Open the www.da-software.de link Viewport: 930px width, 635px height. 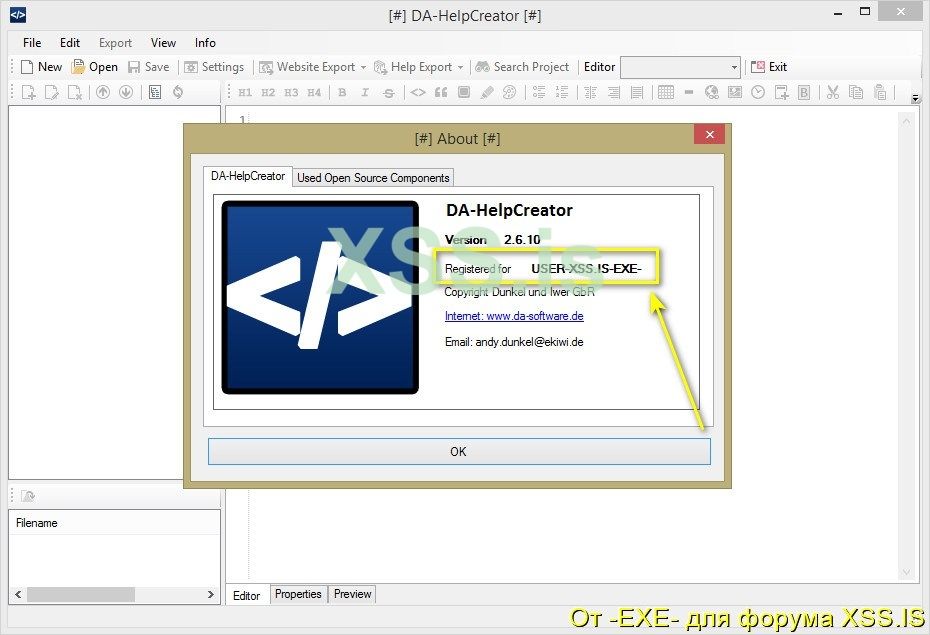click(514, 316)
